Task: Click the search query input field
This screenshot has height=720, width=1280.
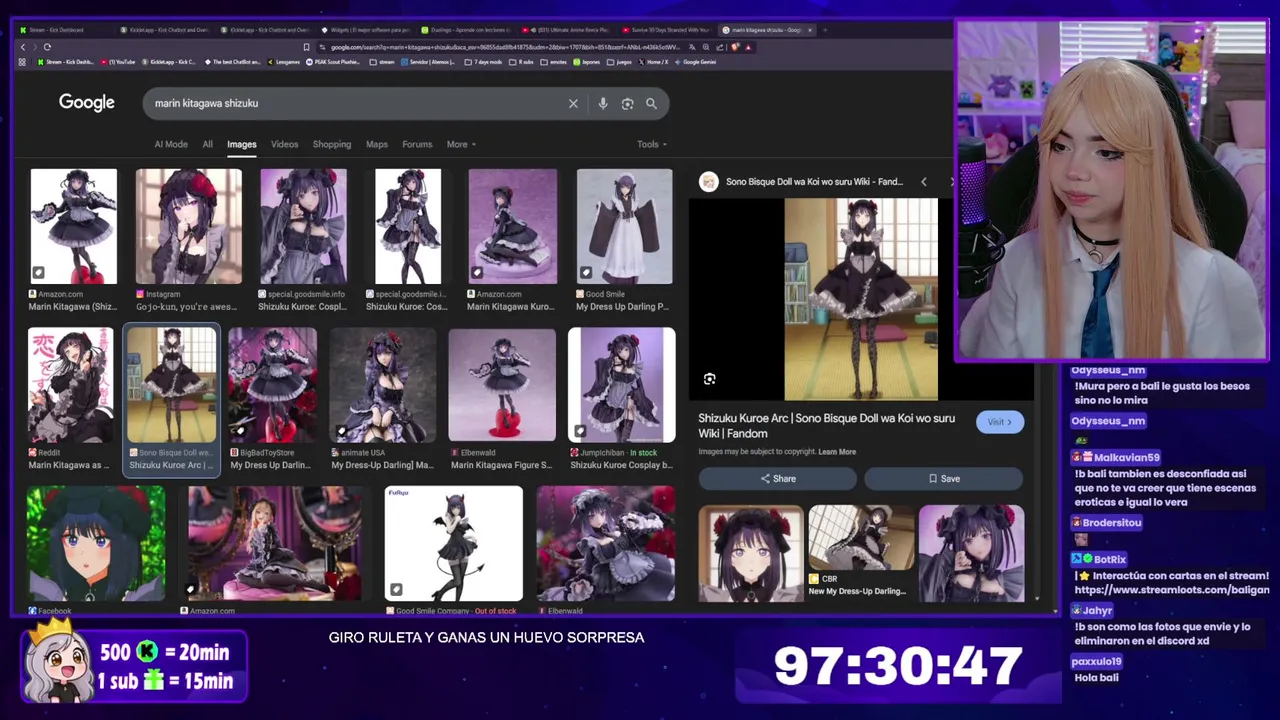Action: (355, 103)
